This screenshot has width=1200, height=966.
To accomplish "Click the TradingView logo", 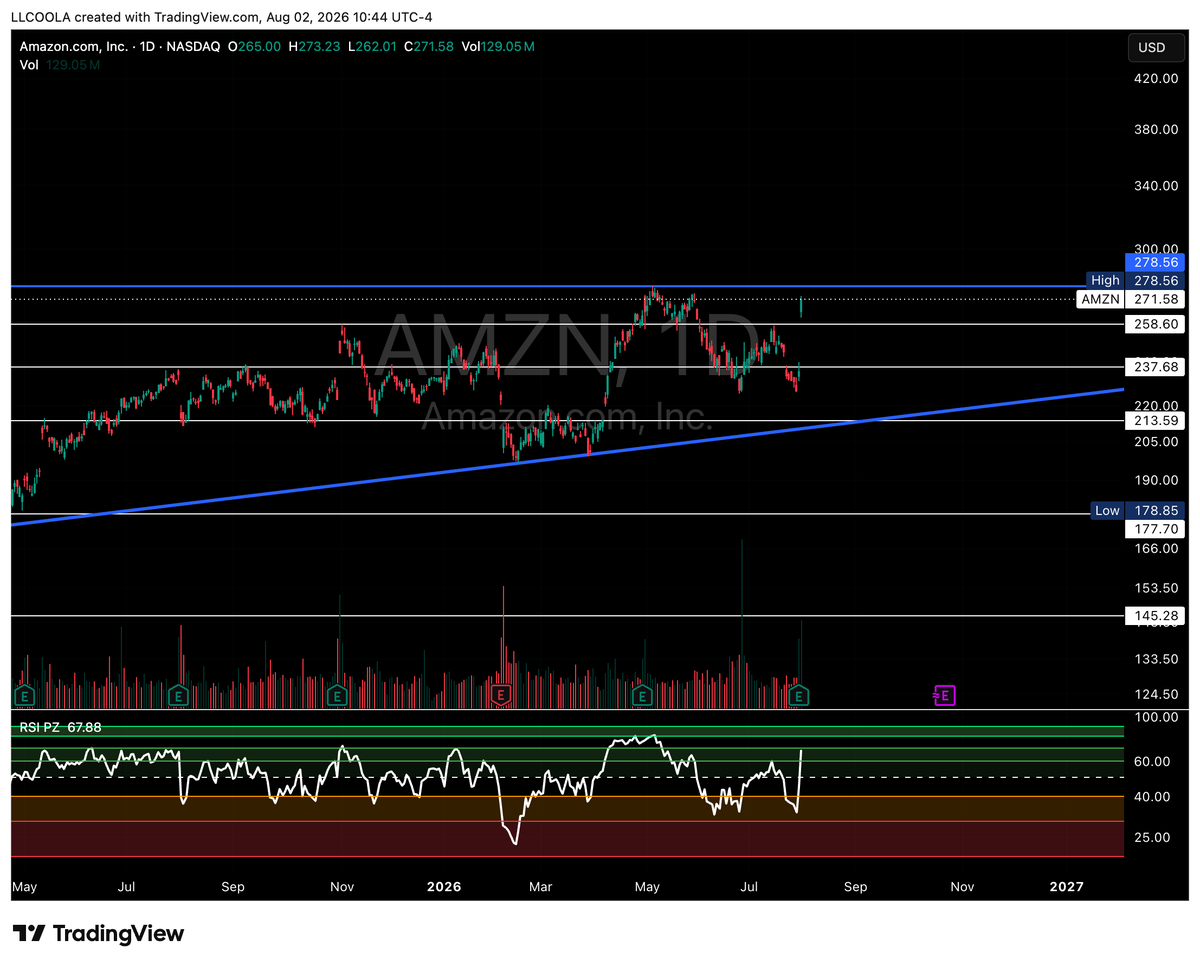I will click(98, 933).
